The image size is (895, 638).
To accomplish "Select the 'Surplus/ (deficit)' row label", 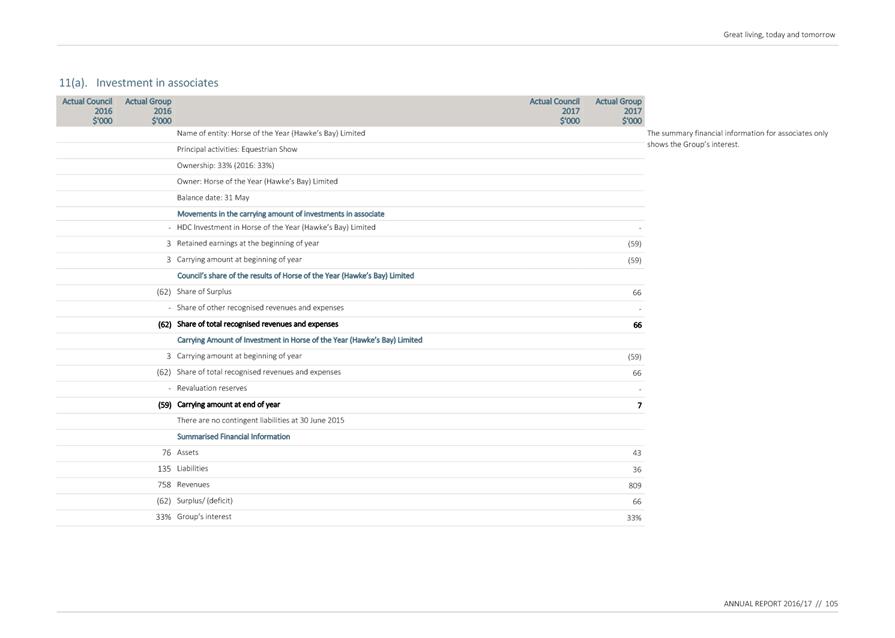I will click(x=205, y=501).
